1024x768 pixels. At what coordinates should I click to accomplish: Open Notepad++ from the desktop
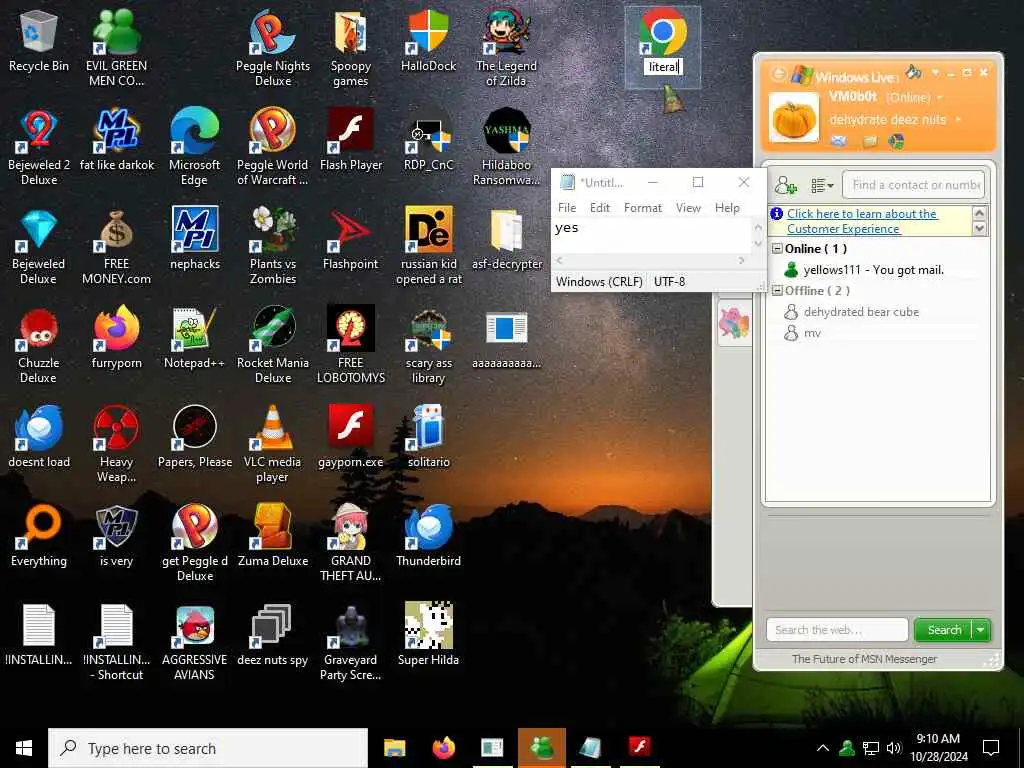[x=194, y=338]
